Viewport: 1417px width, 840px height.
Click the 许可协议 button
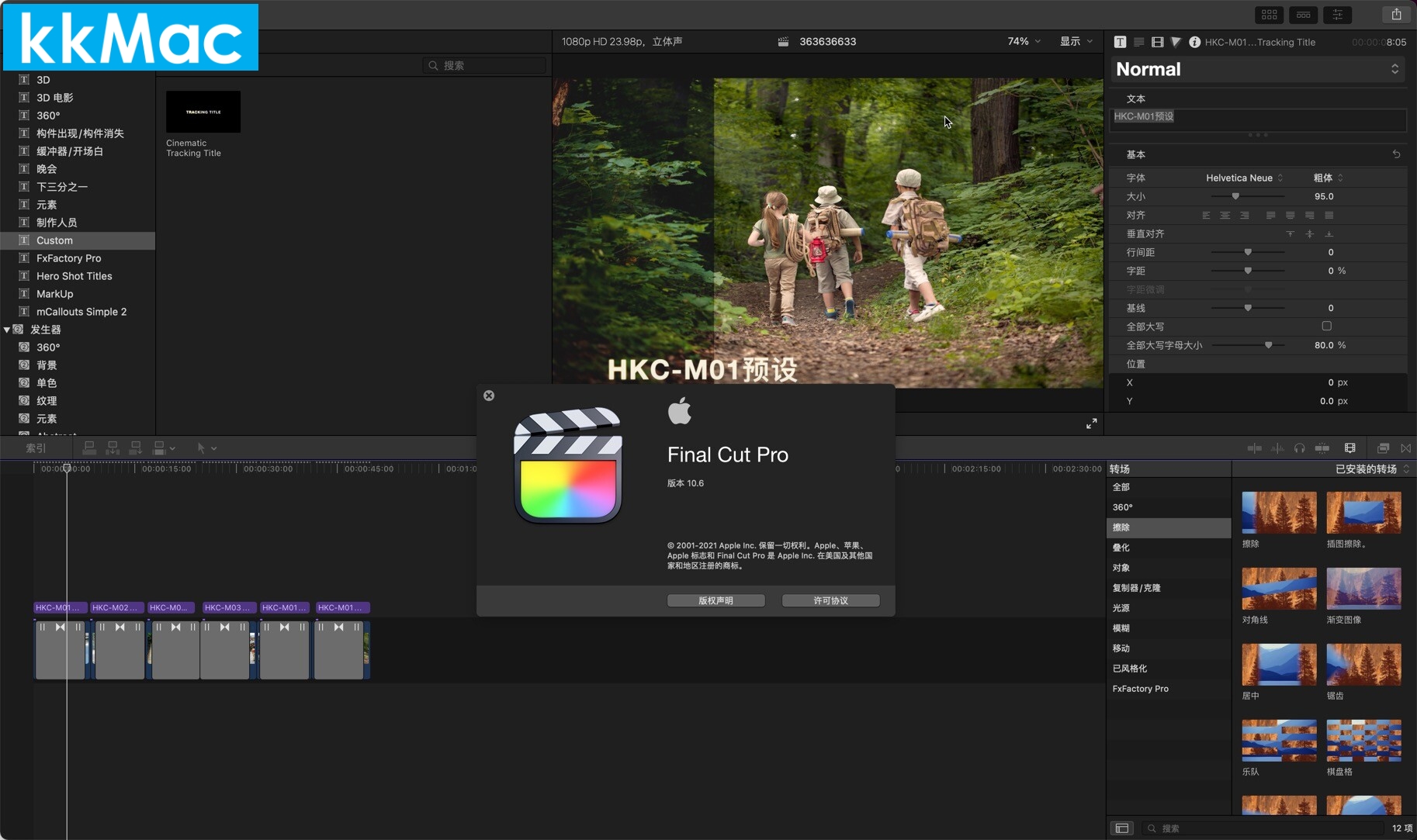coord(831,600)
